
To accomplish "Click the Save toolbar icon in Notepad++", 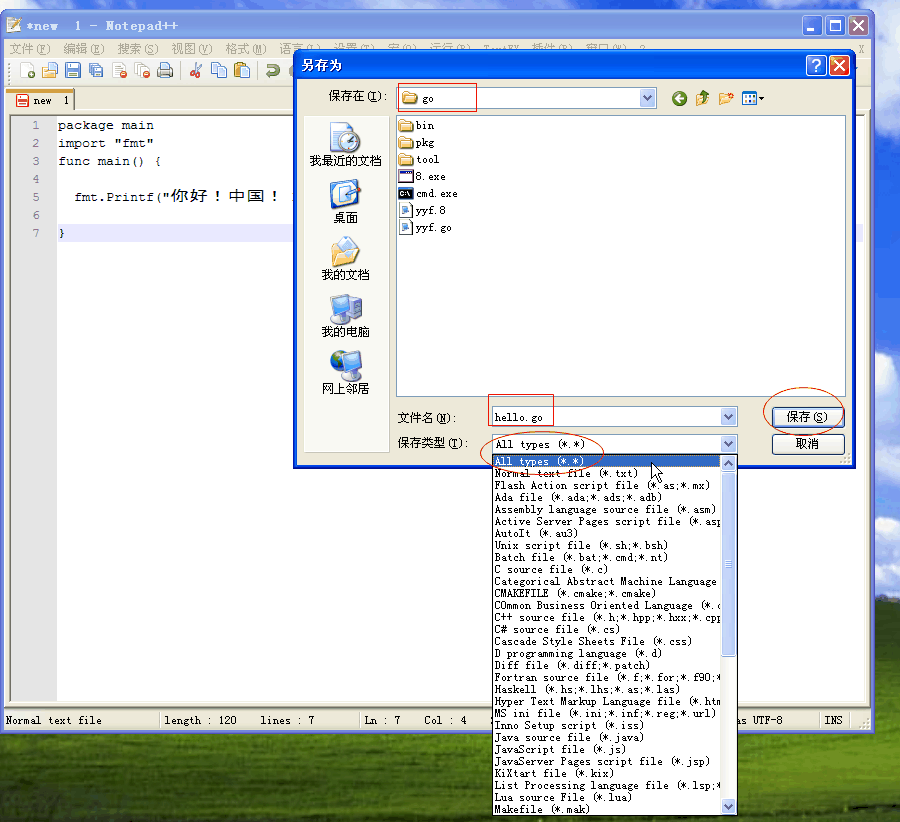I will (73, 70).
